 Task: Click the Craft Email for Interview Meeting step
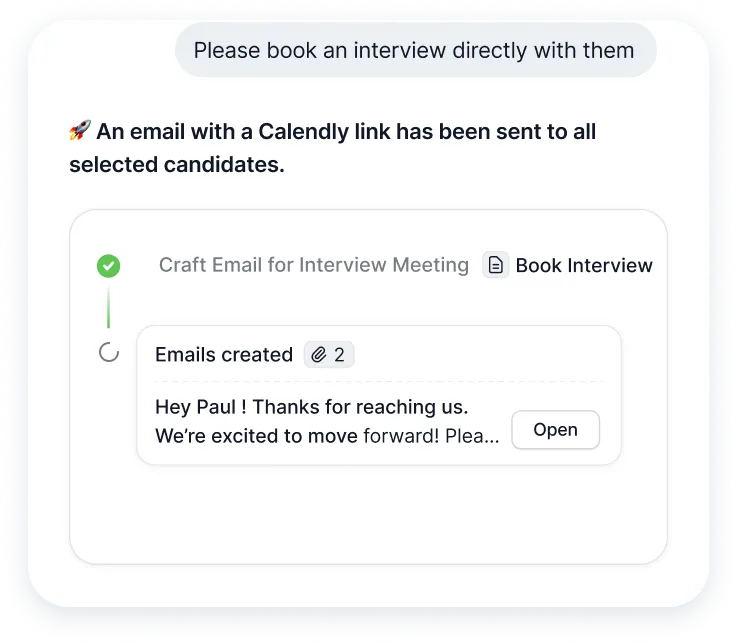coord(314,265)
